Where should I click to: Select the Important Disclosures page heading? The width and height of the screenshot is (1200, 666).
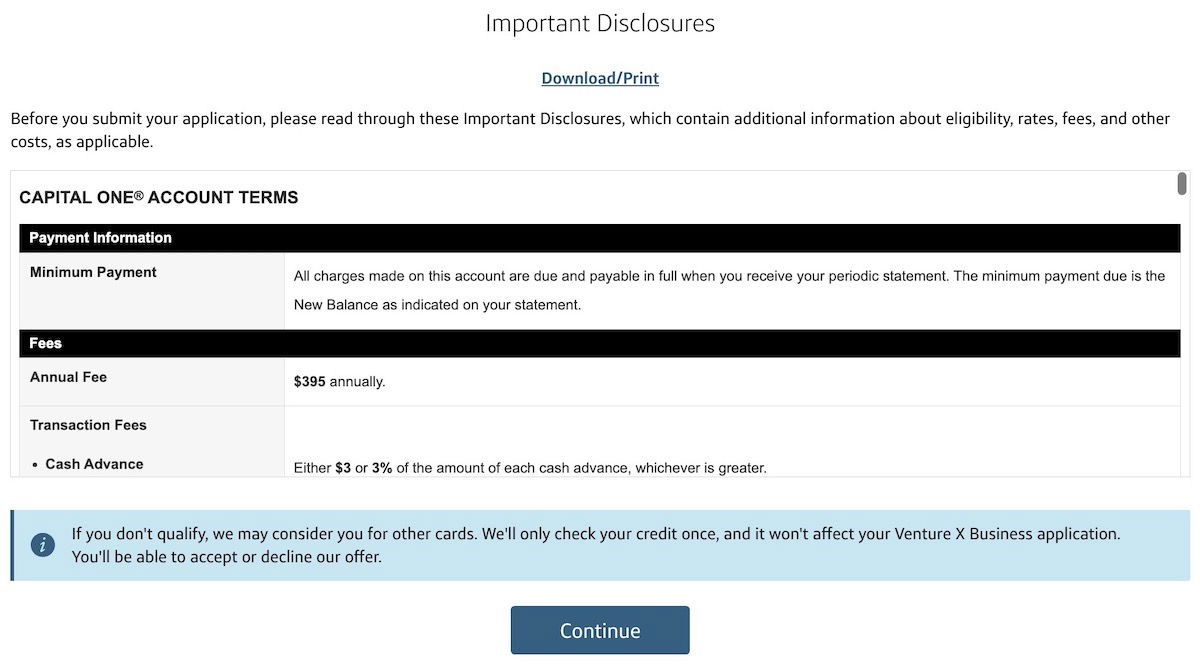600,23
